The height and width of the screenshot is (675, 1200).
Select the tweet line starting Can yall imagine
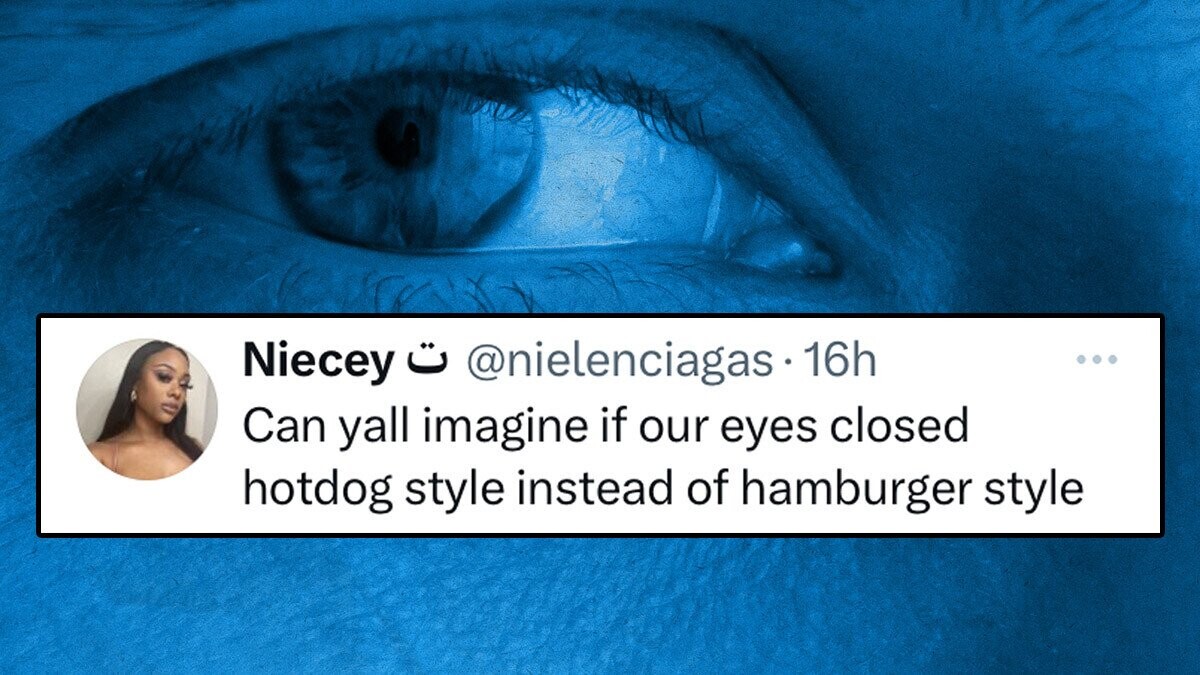(x=607, y=428)
